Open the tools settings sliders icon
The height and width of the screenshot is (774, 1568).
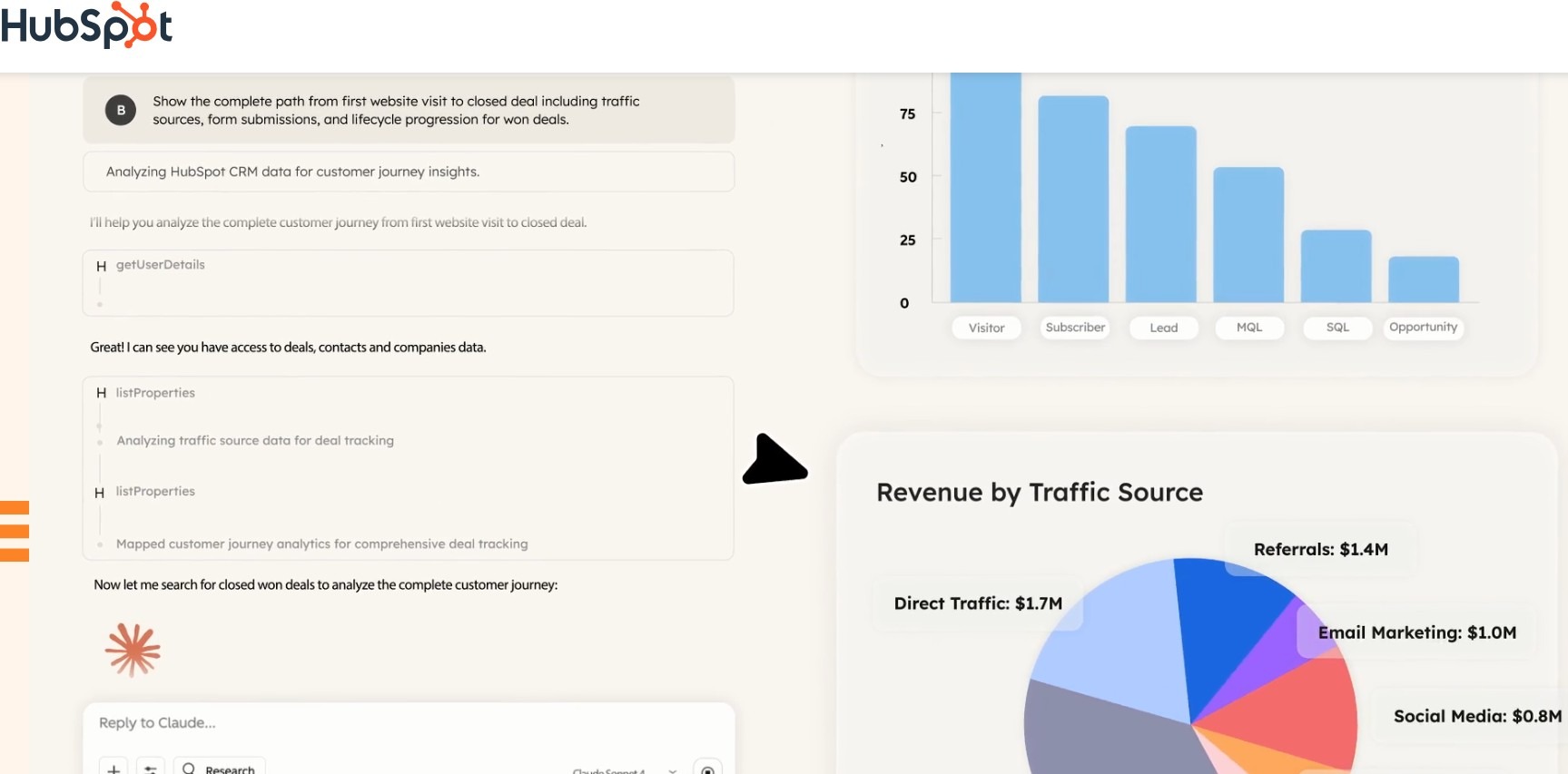151,768
